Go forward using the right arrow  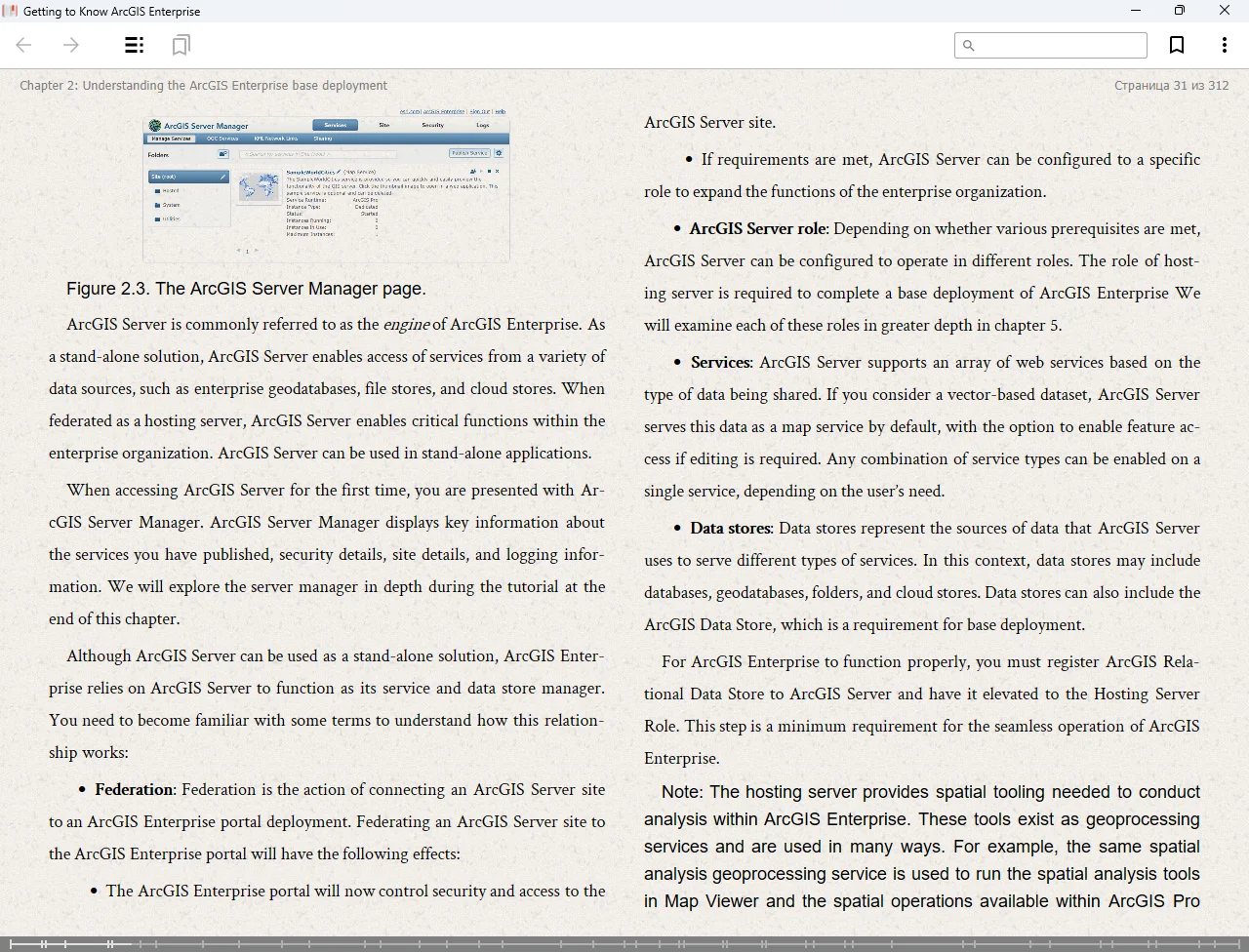(71, 45)
